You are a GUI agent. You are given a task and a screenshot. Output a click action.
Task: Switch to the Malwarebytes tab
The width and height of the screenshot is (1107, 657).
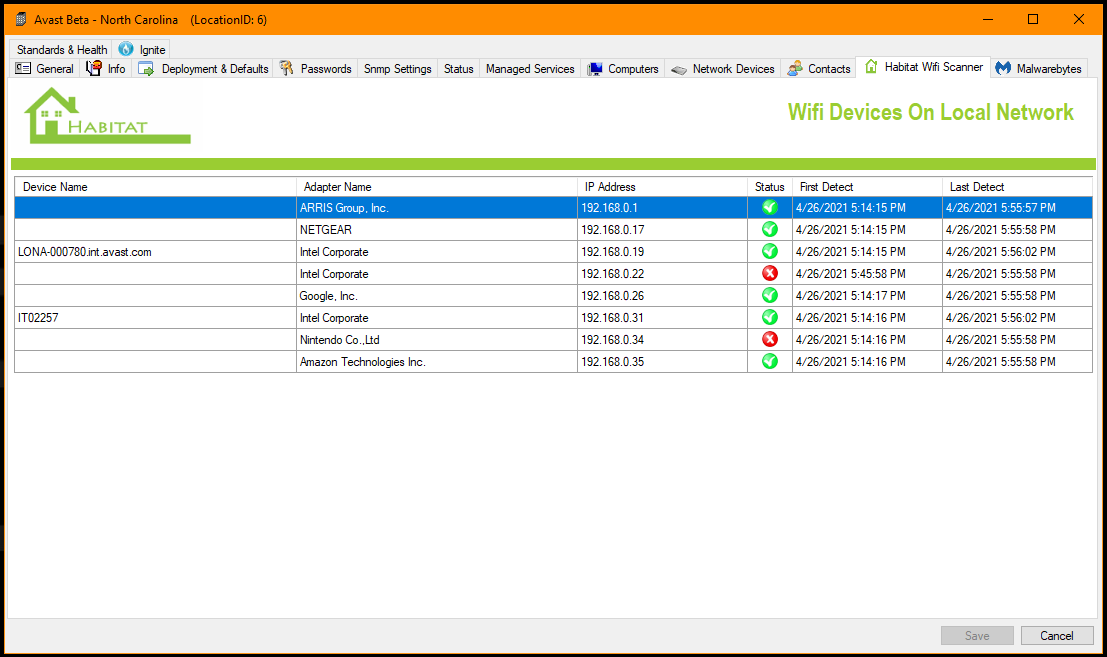(x=1039, y=68)
